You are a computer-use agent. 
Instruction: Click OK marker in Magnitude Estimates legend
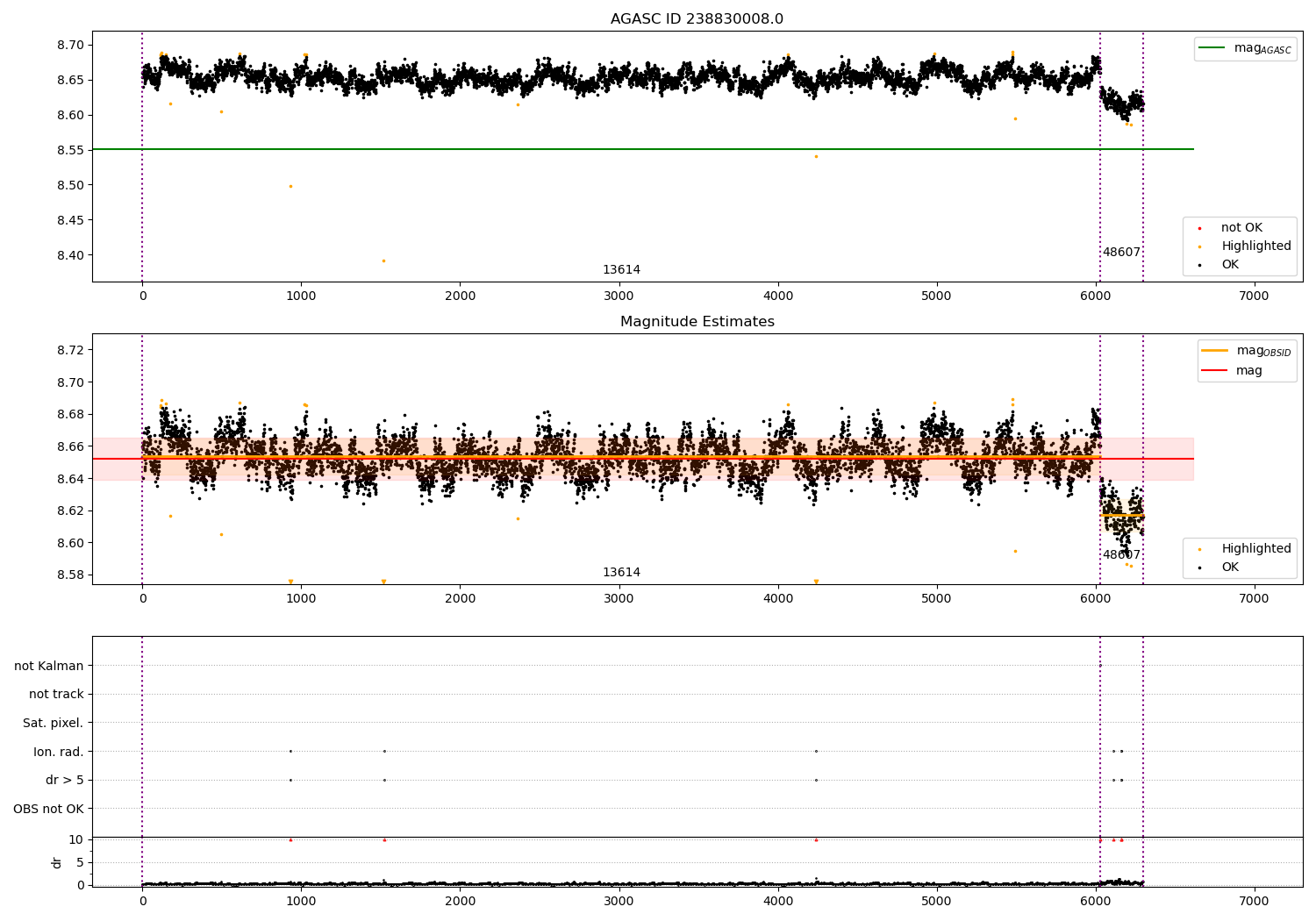(1199, 568)
